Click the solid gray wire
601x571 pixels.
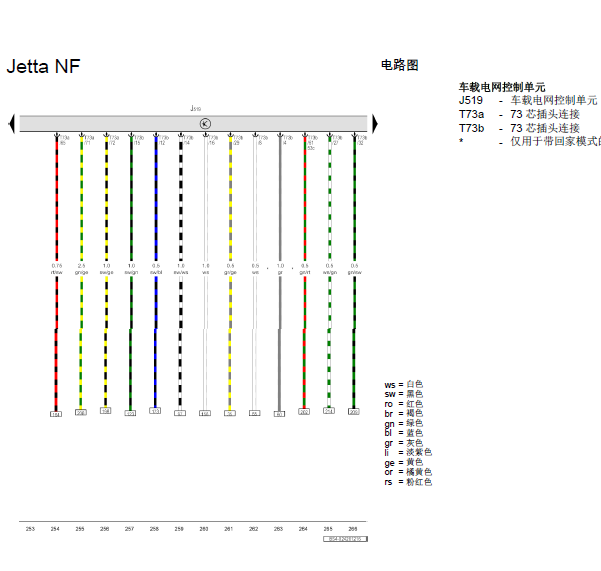[x=280, y=199]
